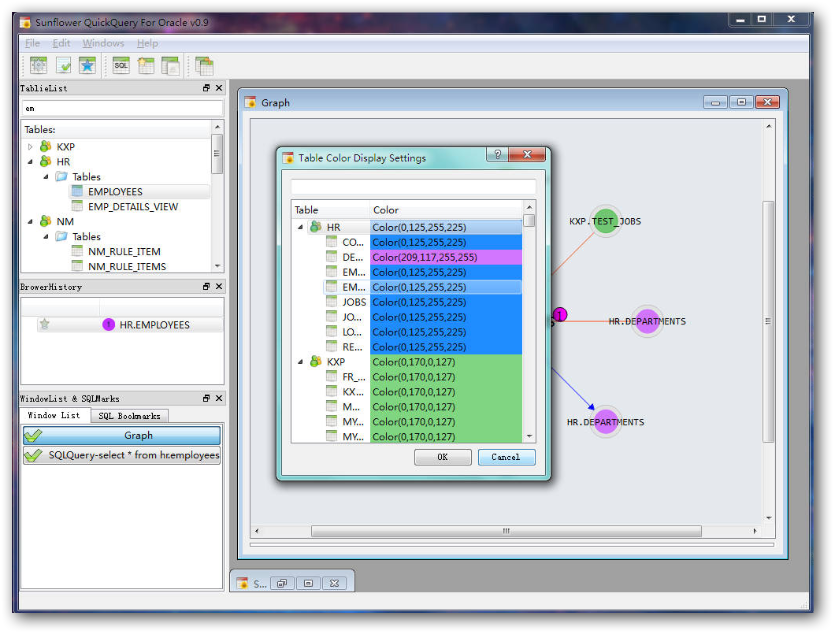Click the table icon beside NM_RULE_ITEM
The width and height of the screenshot is (834, 633).
77,251
